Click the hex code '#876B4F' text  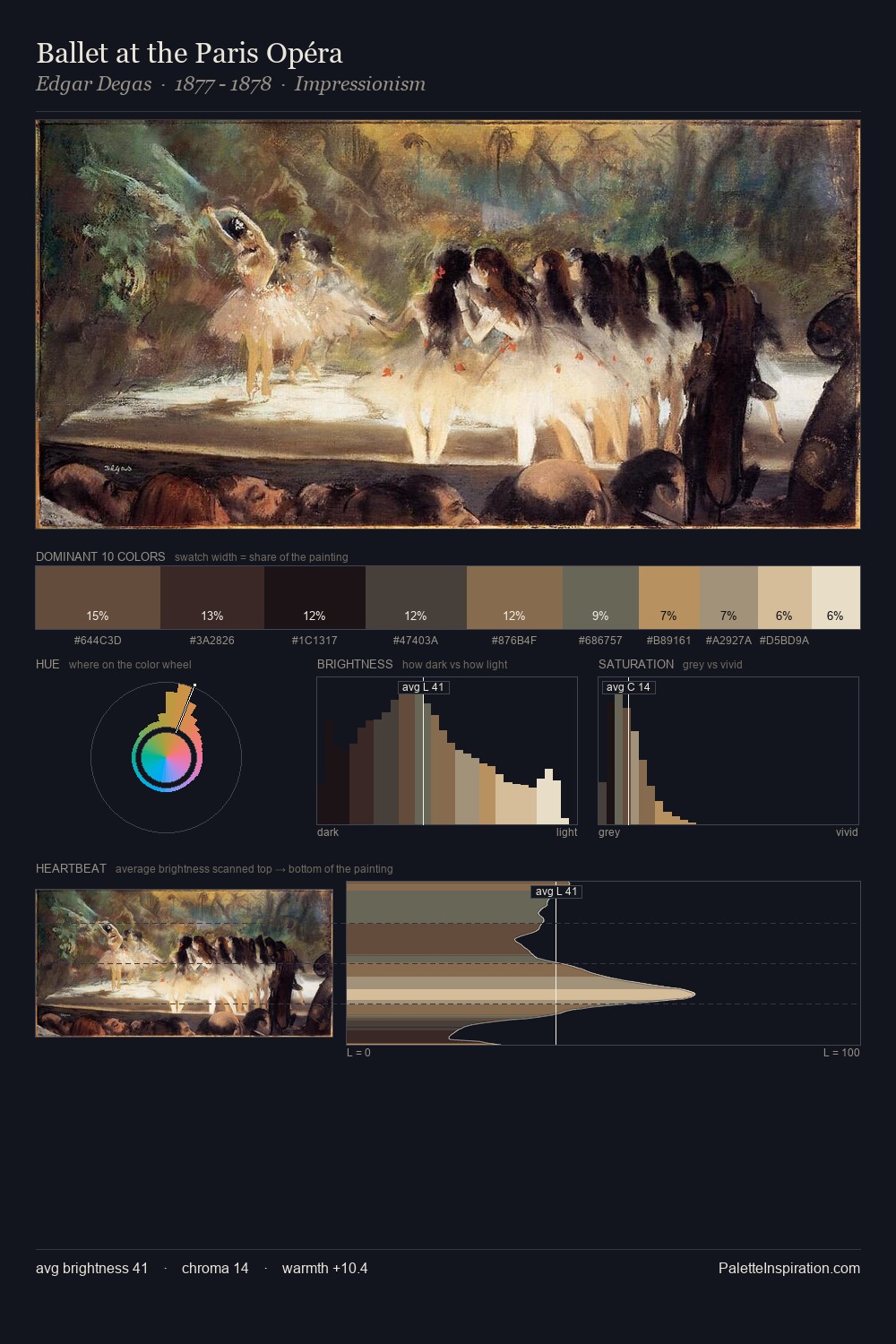(514, 641)
